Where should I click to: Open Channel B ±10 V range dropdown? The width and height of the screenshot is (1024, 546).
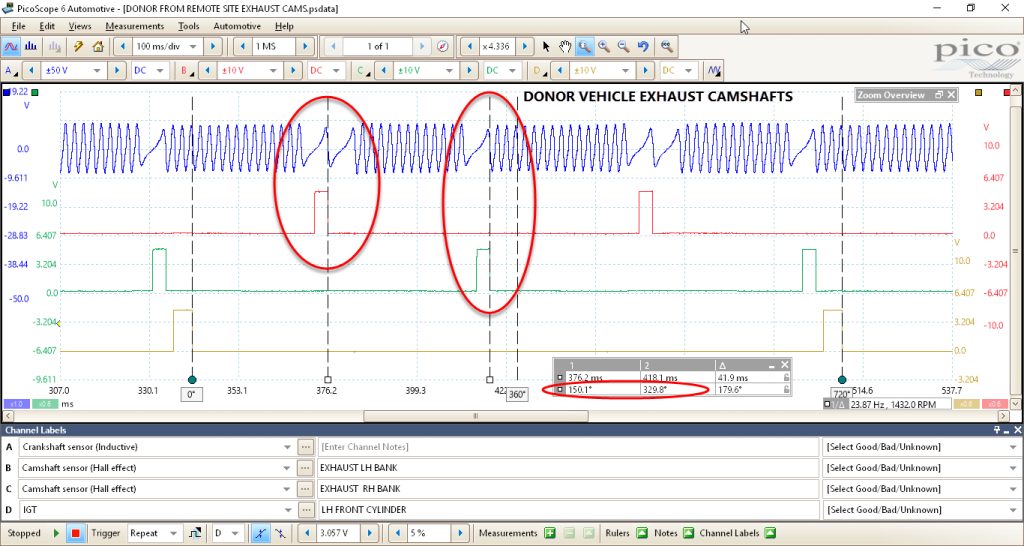click(x=274, y=71)
